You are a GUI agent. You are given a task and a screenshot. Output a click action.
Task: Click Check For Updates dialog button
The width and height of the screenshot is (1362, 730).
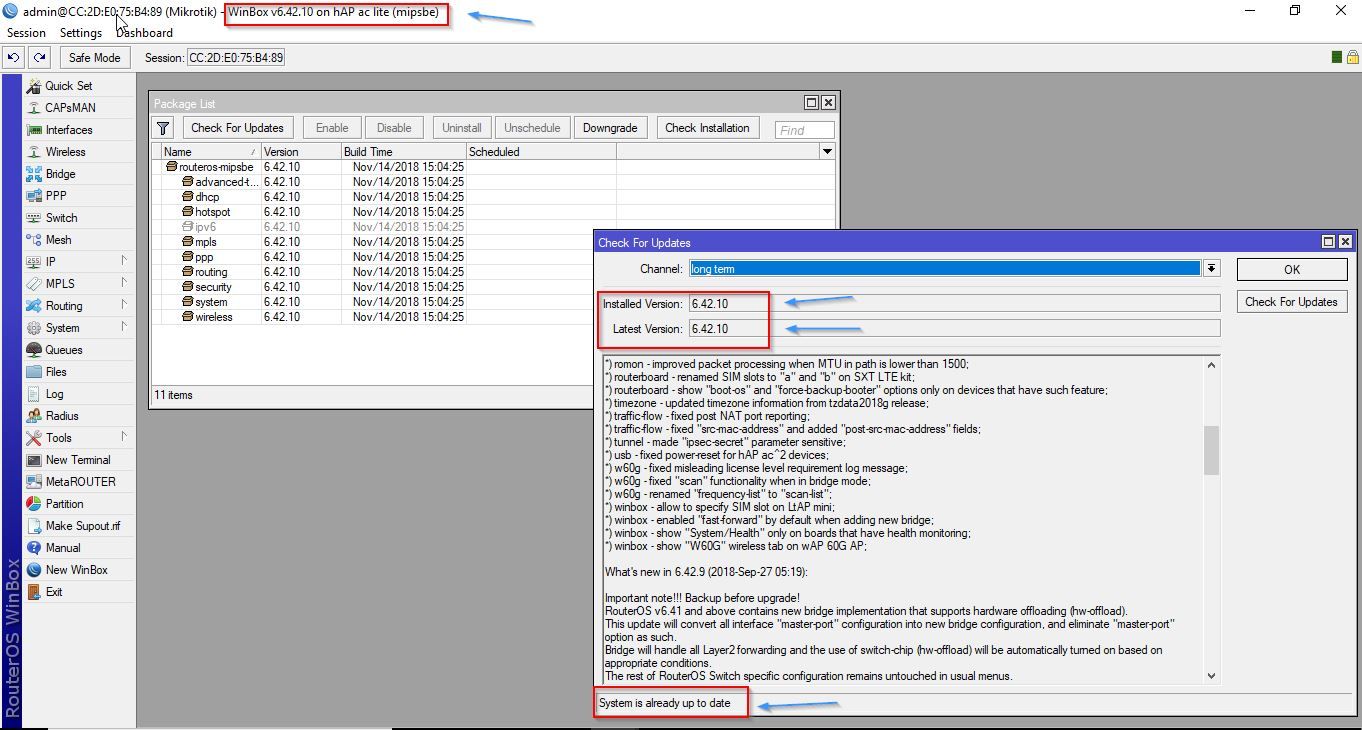tap(1292, 302)
